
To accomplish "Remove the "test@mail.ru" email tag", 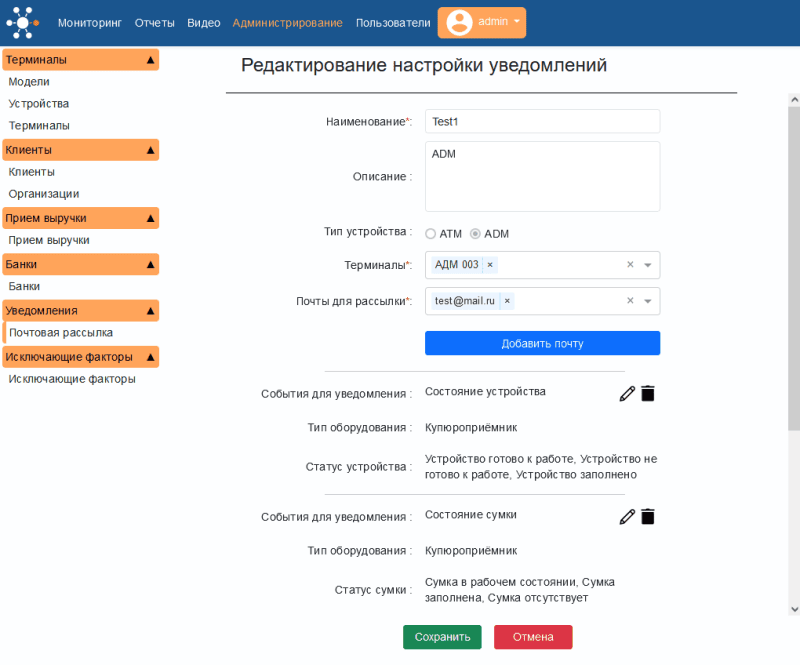I will click(x=507, y=300).
